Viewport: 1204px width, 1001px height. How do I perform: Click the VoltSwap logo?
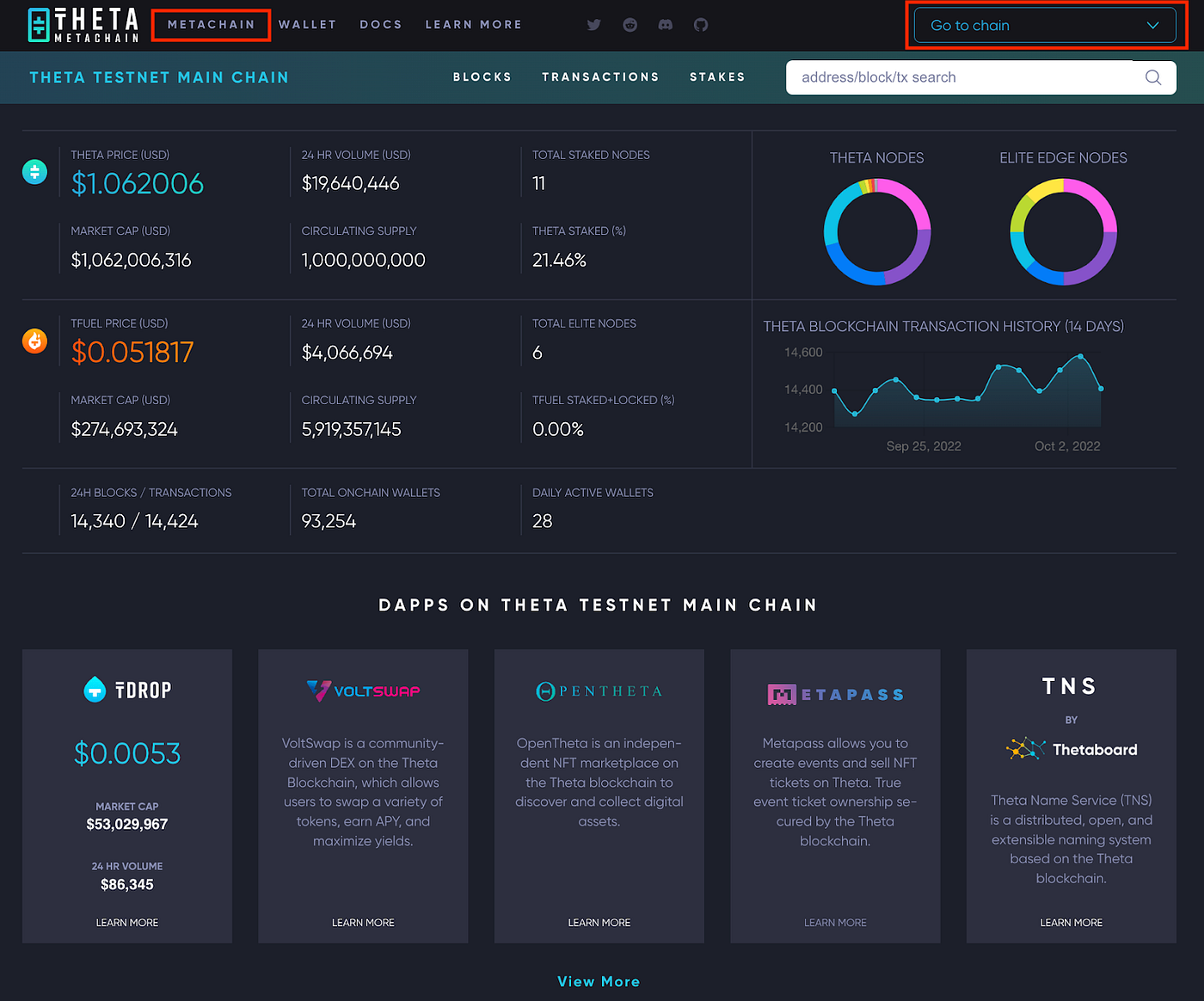tap(363, 691)
